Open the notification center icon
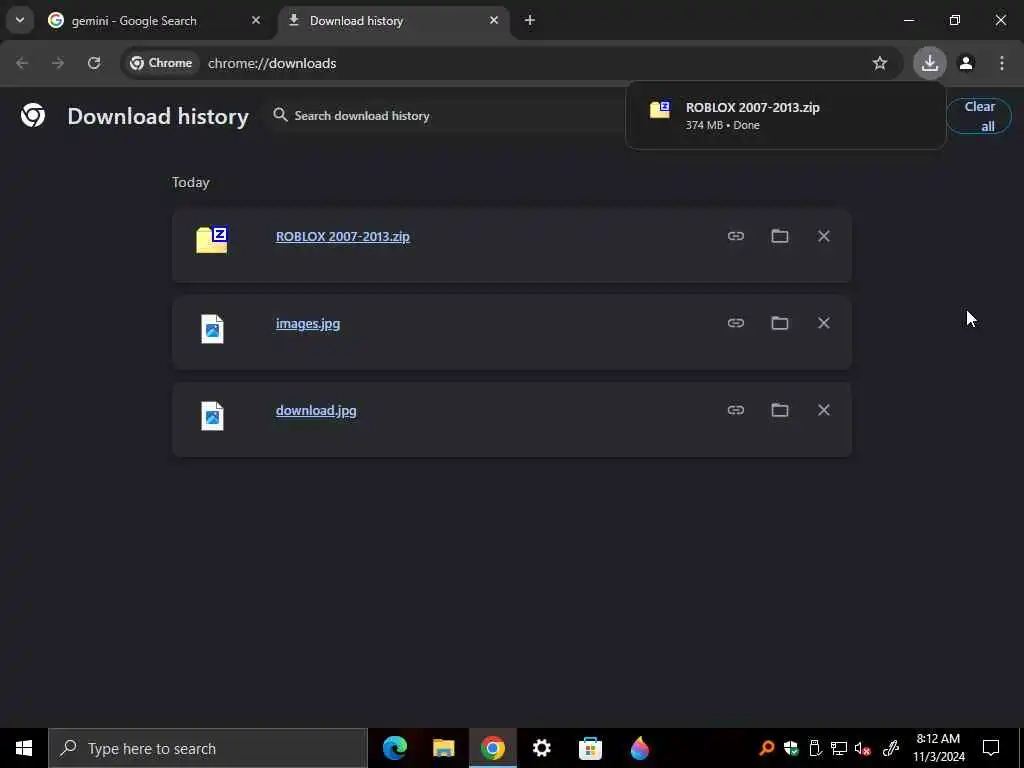This screenshot has width=1024, height=768. (991, 748)
